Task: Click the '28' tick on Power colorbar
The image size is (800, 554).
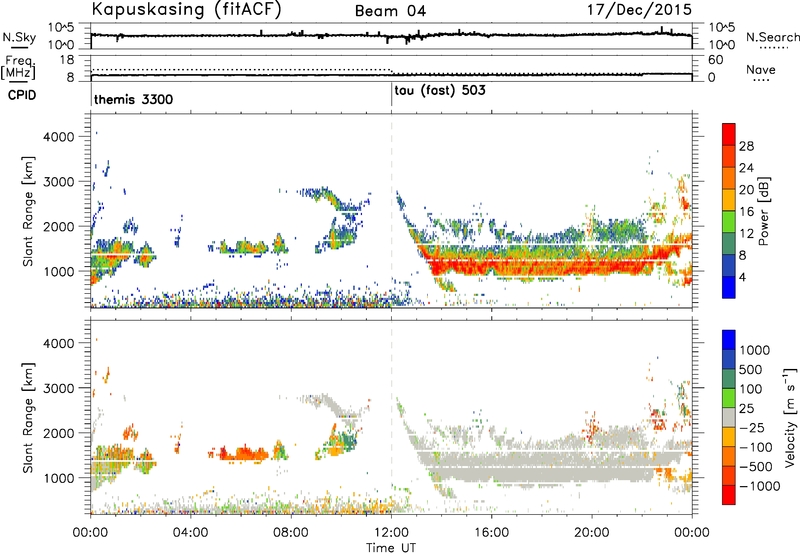Action: pos(746,146)
